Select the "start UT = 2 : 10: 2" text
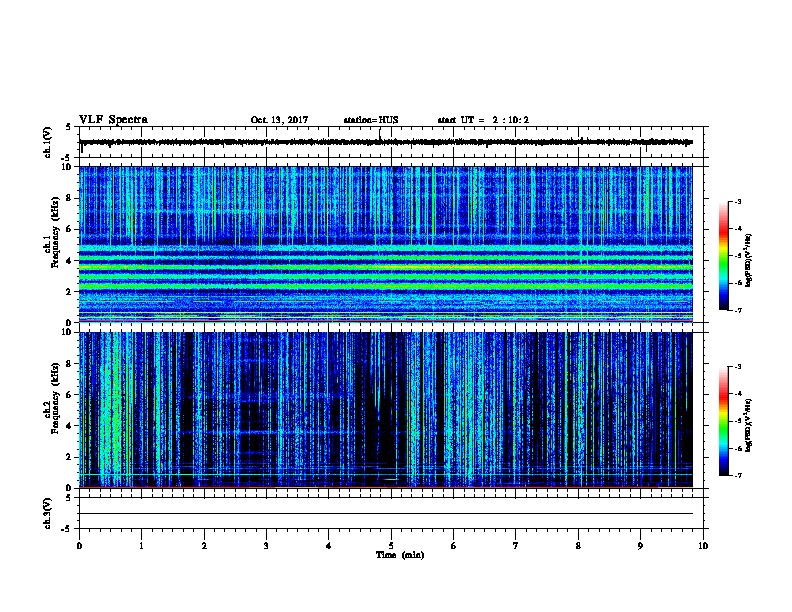 483,120
